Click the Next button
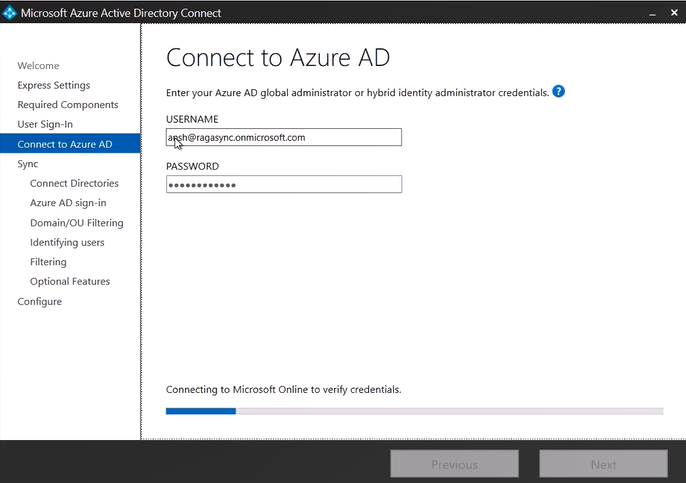Image resolution: width=686 pixels, height=483 pixels. [x=604, y=464]
